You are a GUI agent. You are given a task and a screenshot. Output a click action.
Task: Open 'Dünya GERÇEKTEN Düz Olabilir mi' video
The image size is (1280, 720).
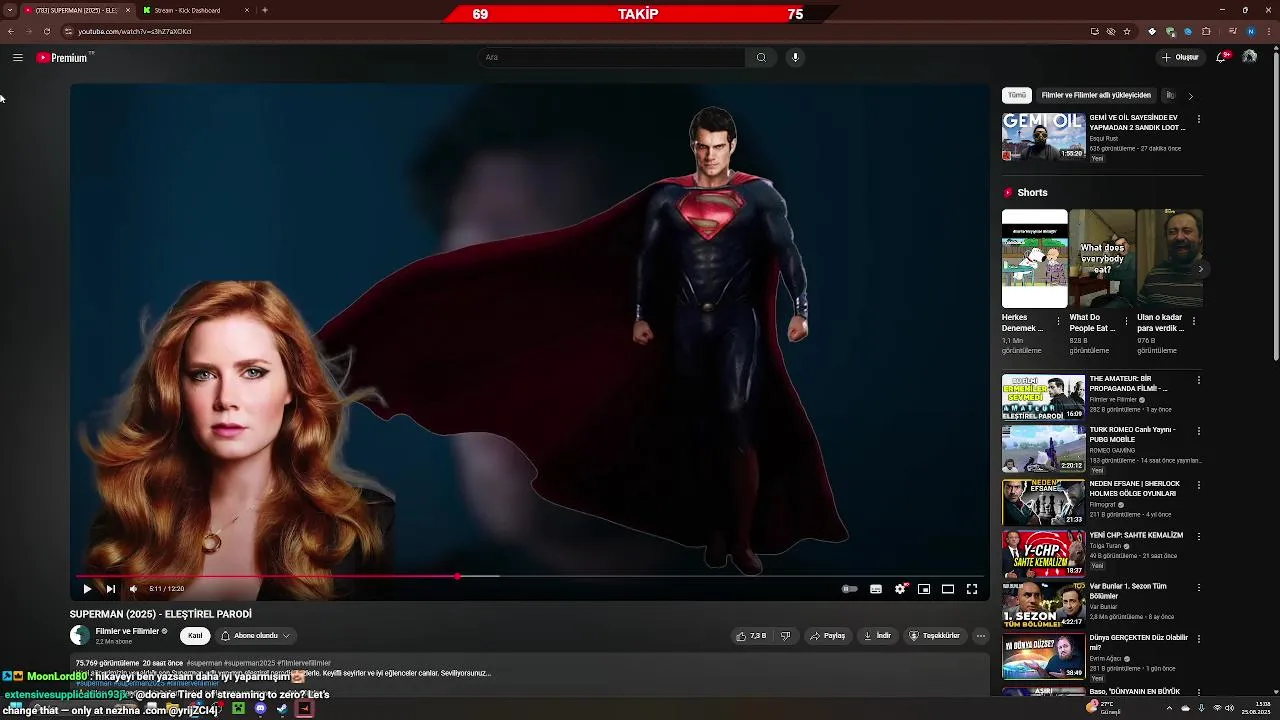click(1043, 657)
